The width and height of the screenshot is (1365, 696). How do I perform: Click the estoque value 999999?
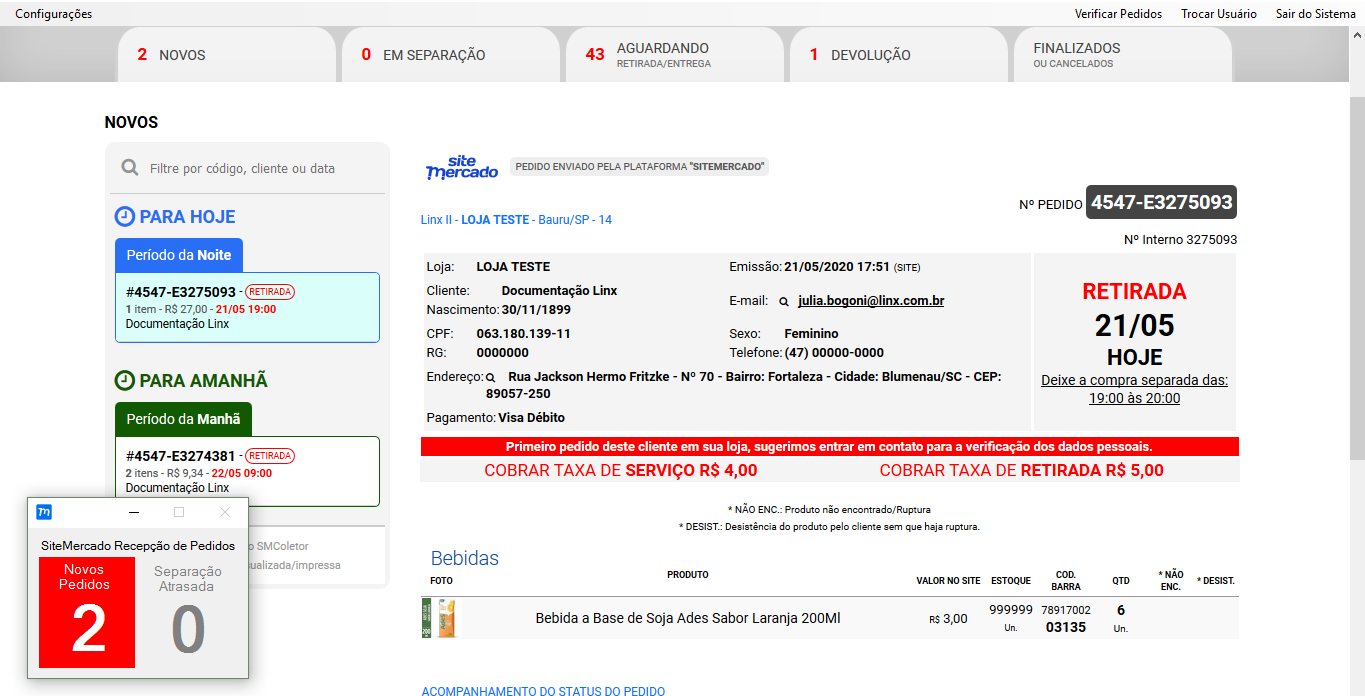click(1011, 609)
